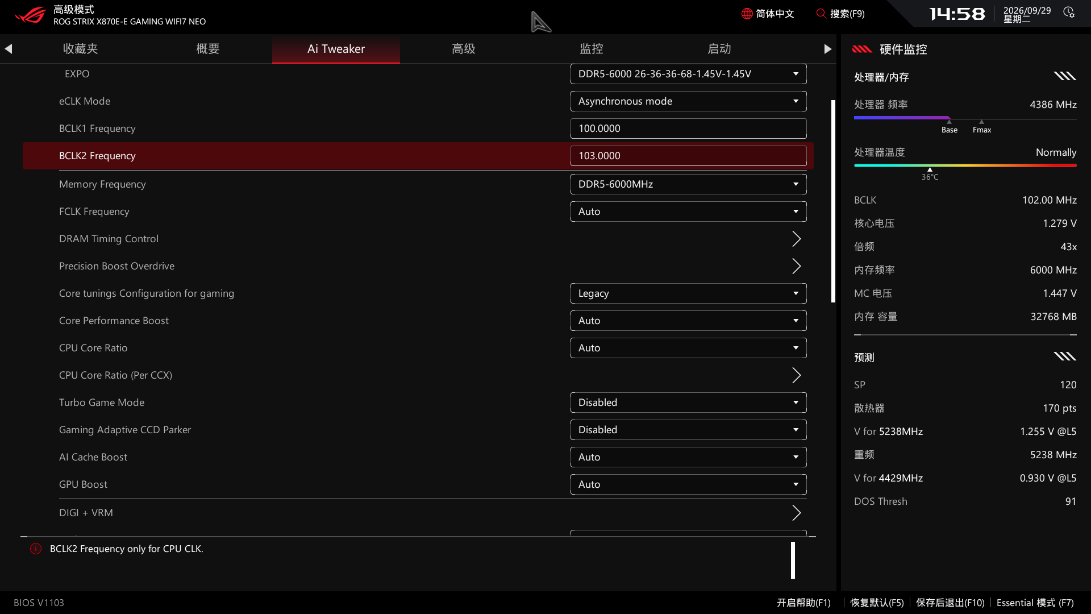Image resolution: width=1091 pixels, height=614 pixels.
Task: Click the info icon beside the BCLK2 description
Action: pos(35,549)
